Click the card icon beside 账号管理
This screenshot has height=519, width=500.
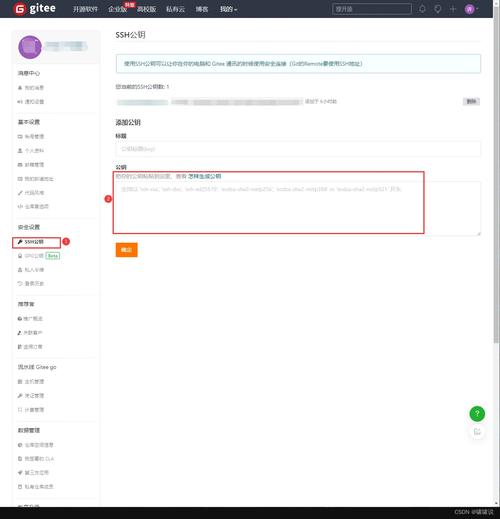tap(20, 137)
